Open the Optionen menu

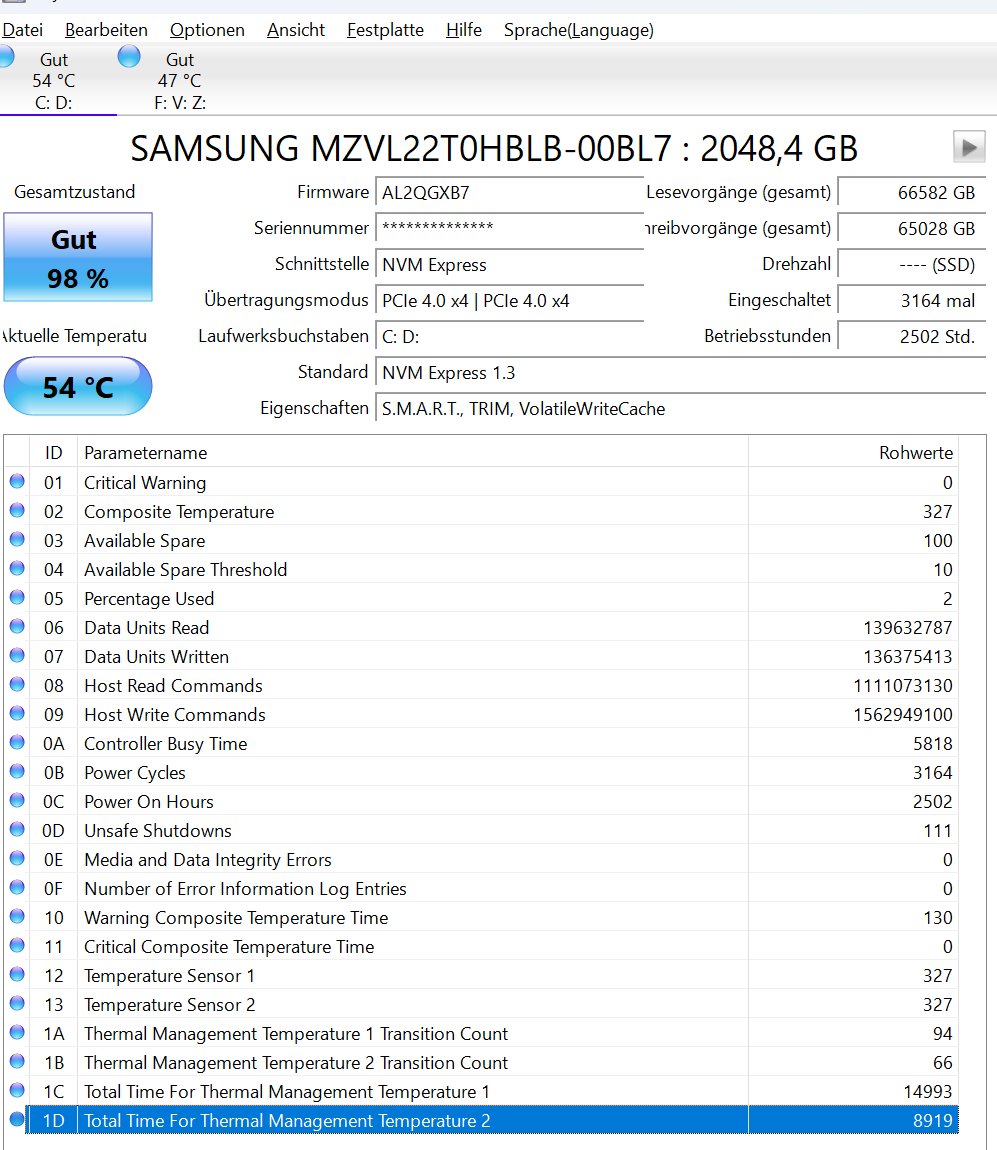[207, 30]
